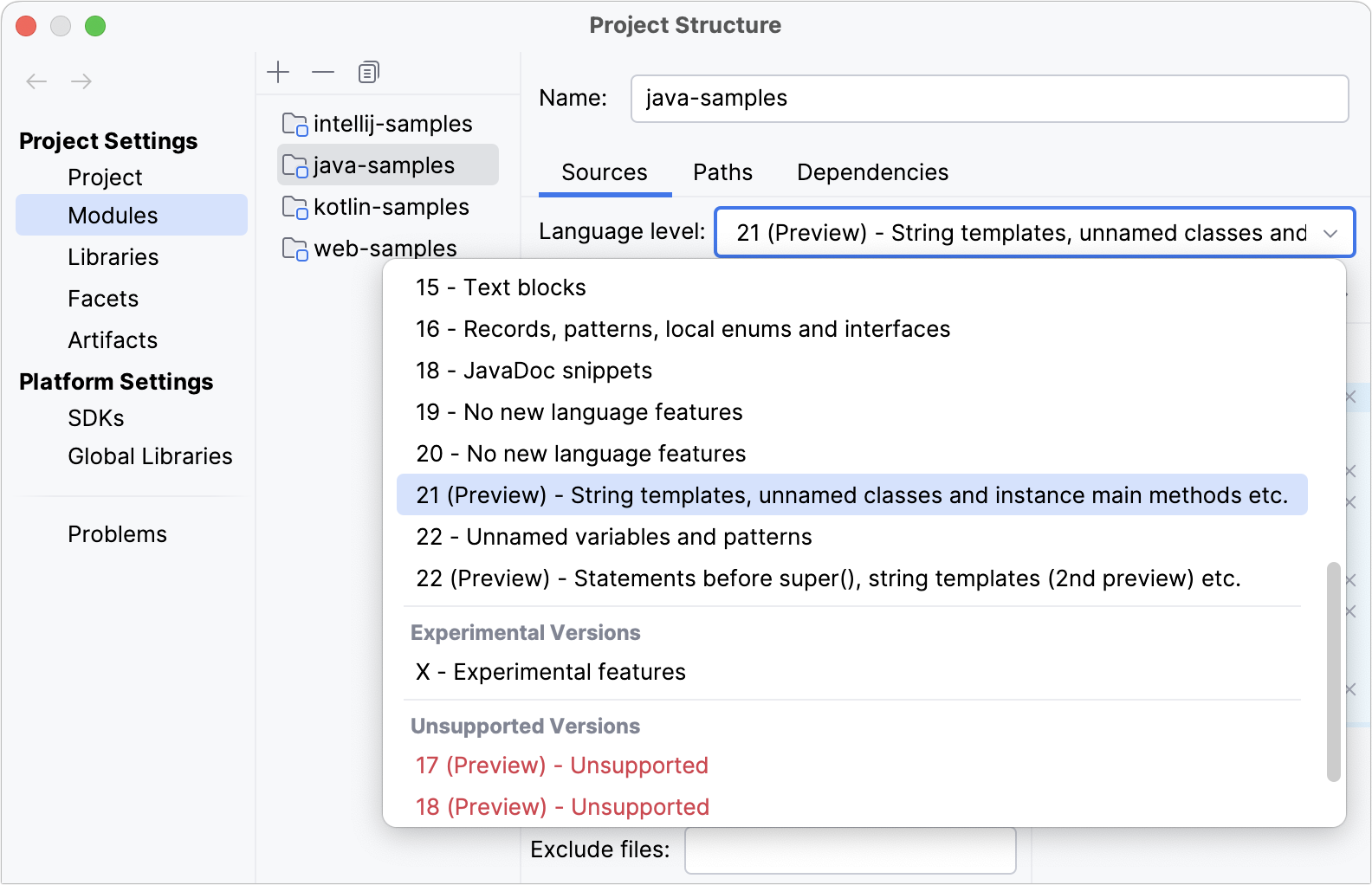The width and height of the screenshot is (1372, 885).
Task: Select X - Experimental features option
Action: [x=551, y=672]
